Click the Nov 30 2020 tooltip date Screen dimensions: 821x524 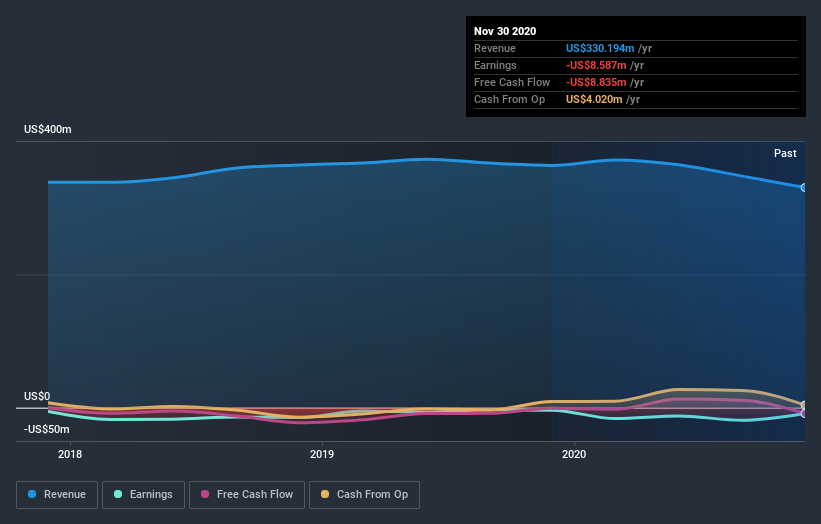(505, 31)
